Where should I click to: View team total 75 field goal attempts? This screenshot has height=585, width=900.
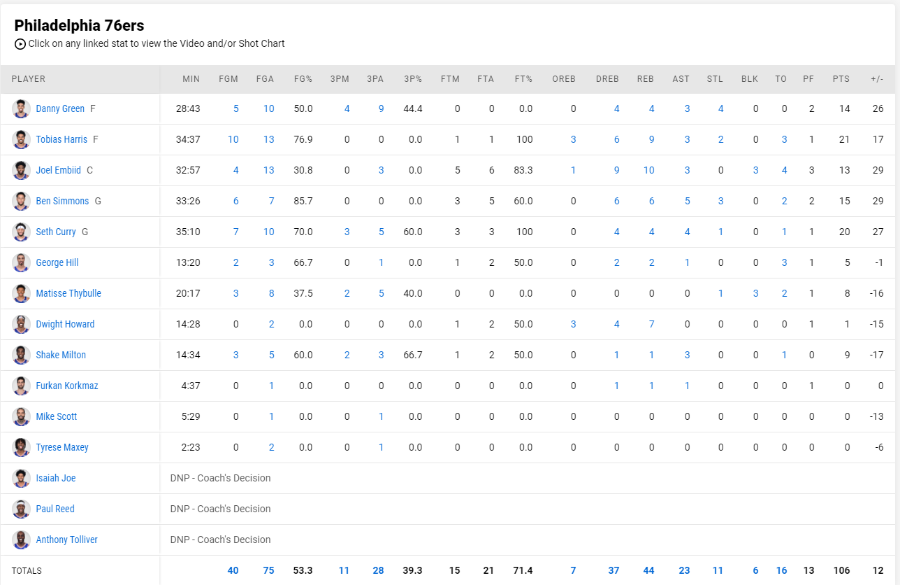tap(269, 571)
